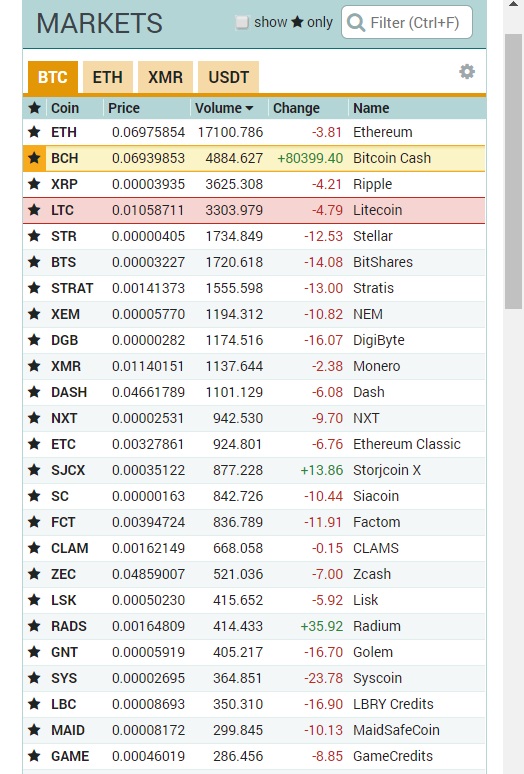The image size is (524, 774).
Task: Toggle the star for ETH
Action: click(34, 132)
